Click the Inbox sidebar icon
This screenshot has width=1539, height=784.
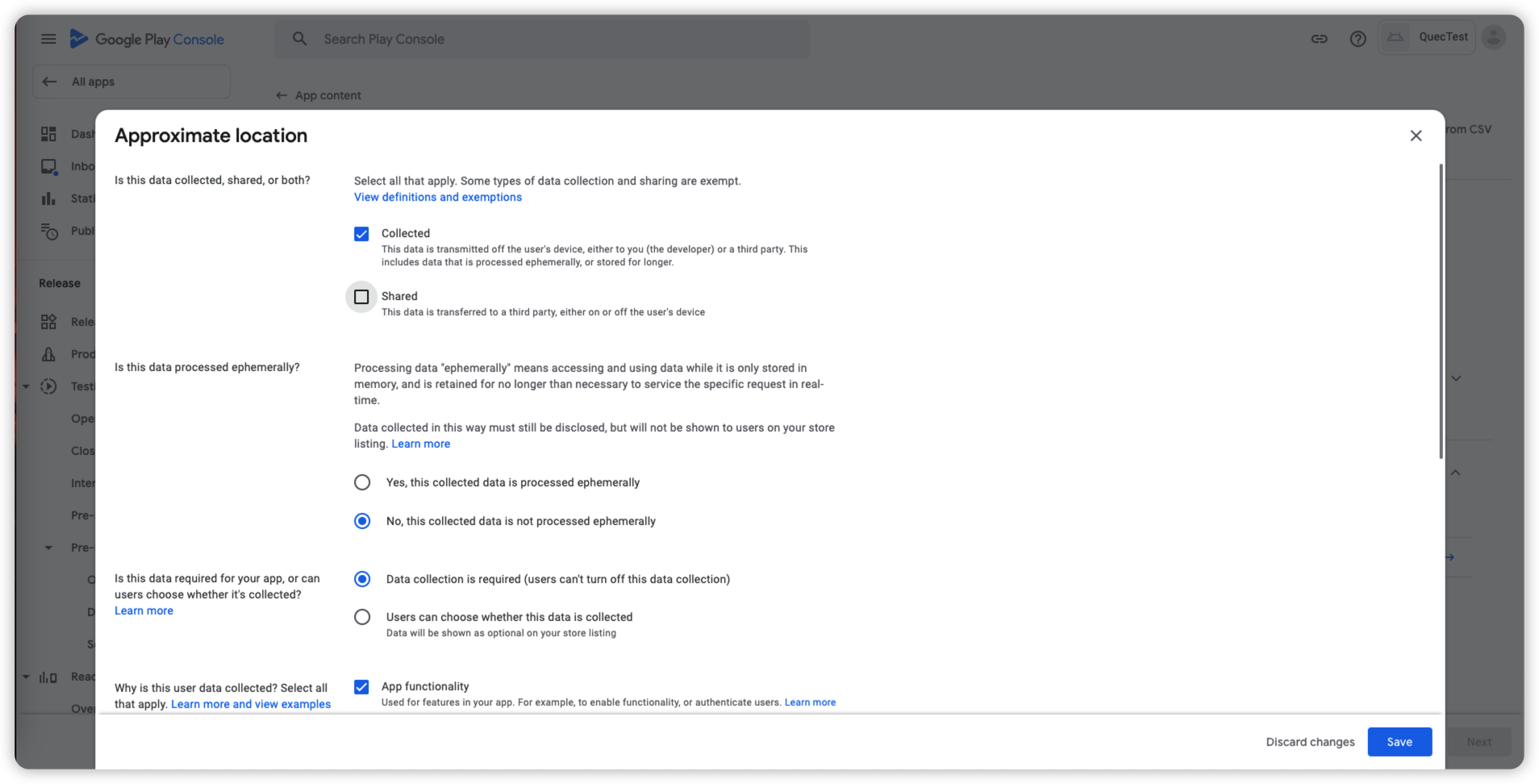48,166
